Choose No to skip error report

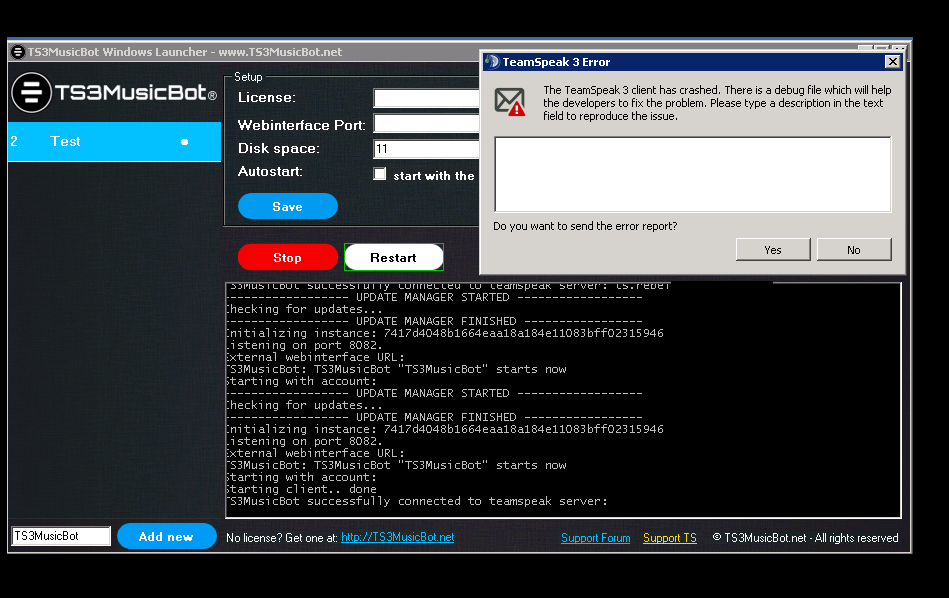coord(854,249)
